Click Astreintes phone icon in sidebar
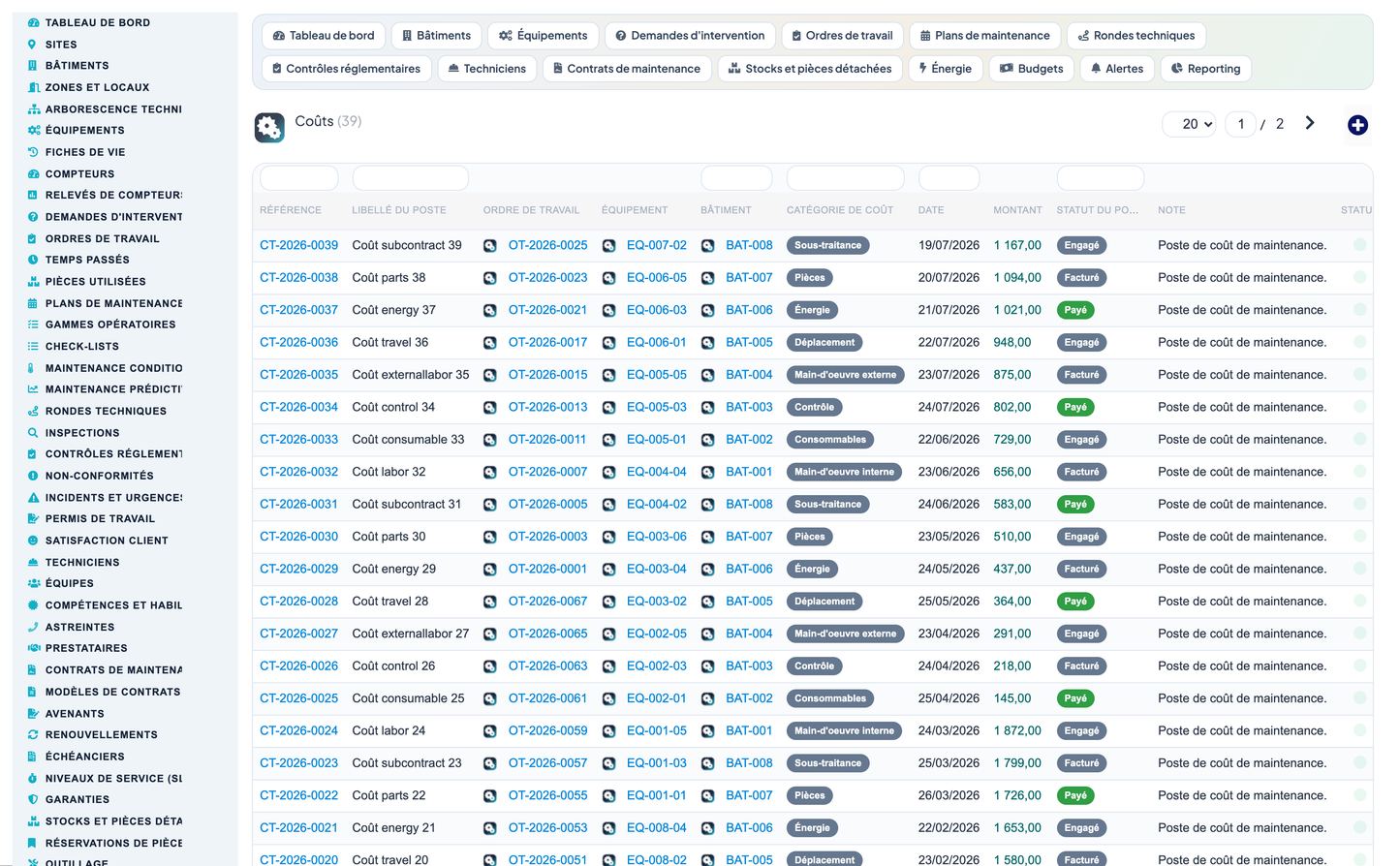This screenshot has height=866, width=1400. [x=33, y=627]
